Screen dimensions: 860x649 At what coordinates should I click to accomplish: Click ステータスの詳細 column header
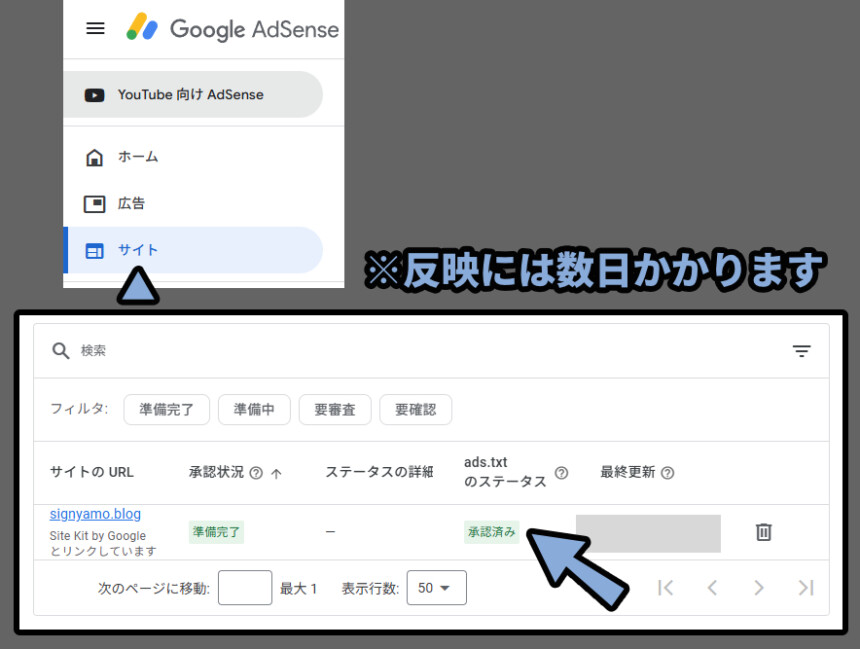click(379, 472)
